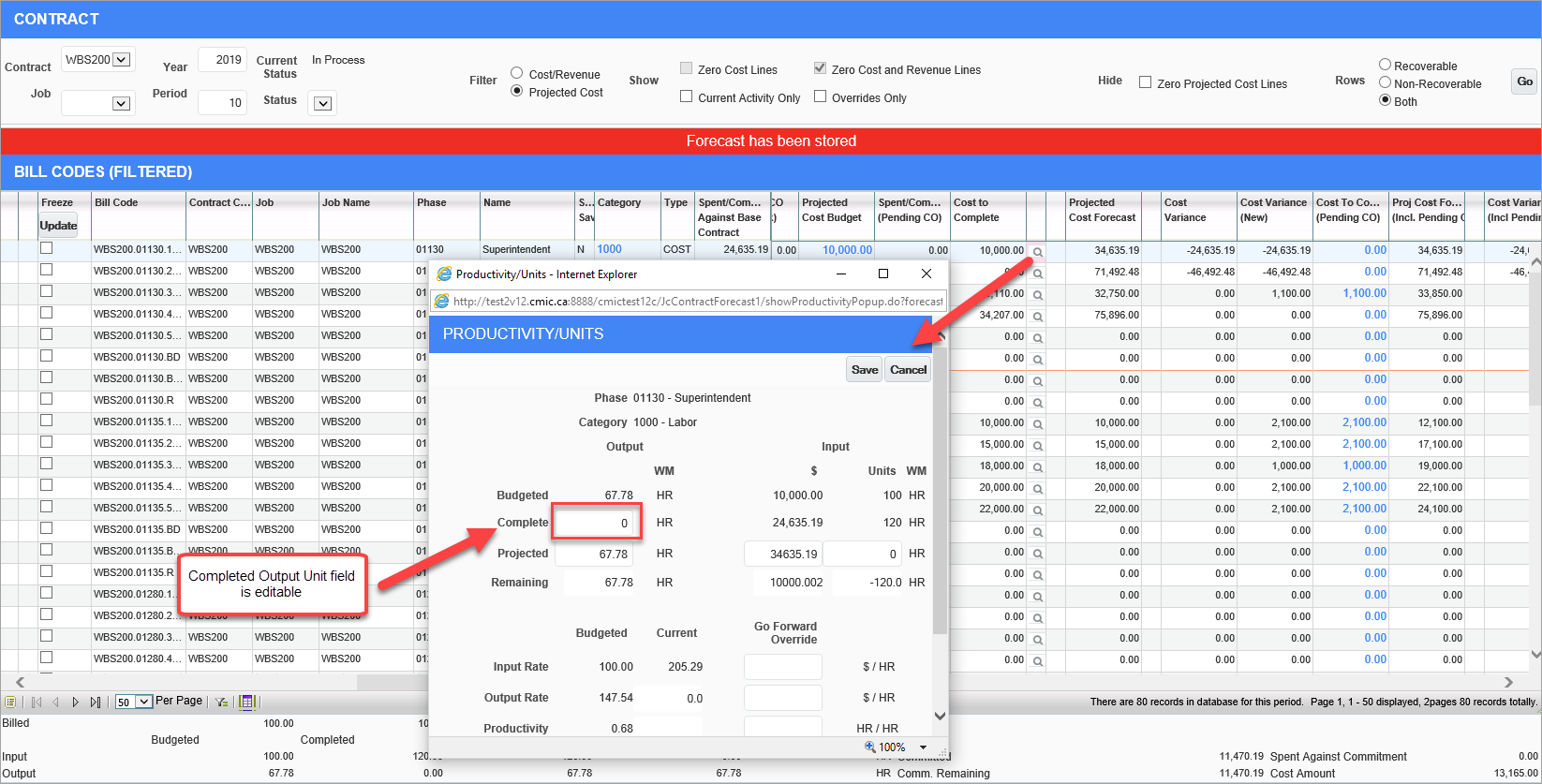1542x784 pixels.
Task: Click the zoom magnifier icon in popup status bar
Action: 870,747
